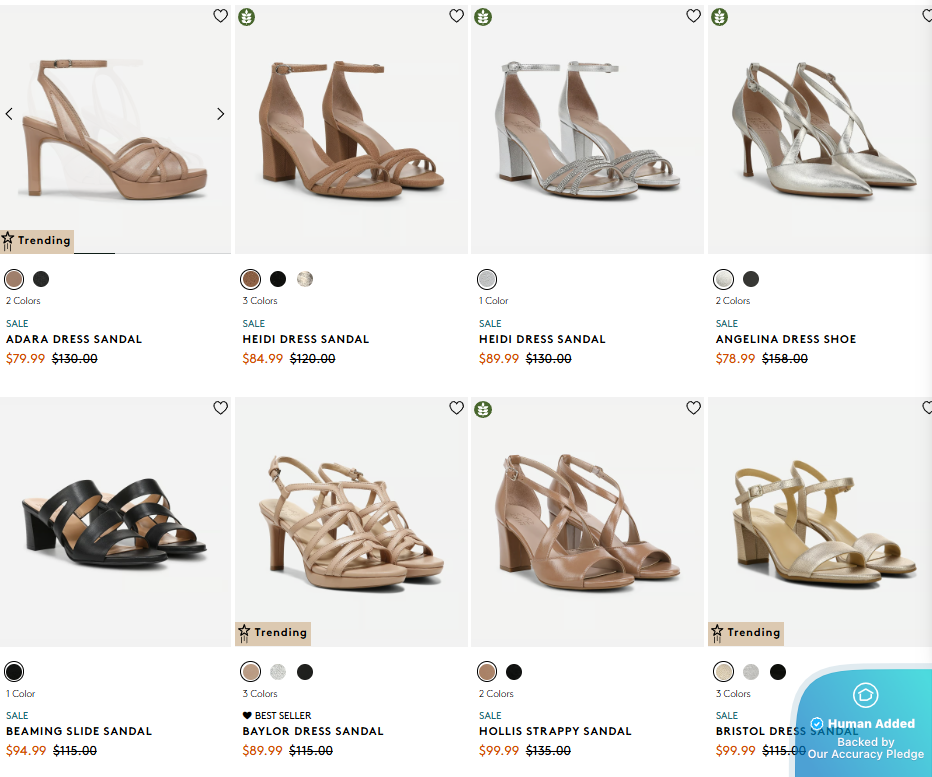
Task: Select champagne swatch for Angelina Dress Shoe
Action: pos(724,279)
